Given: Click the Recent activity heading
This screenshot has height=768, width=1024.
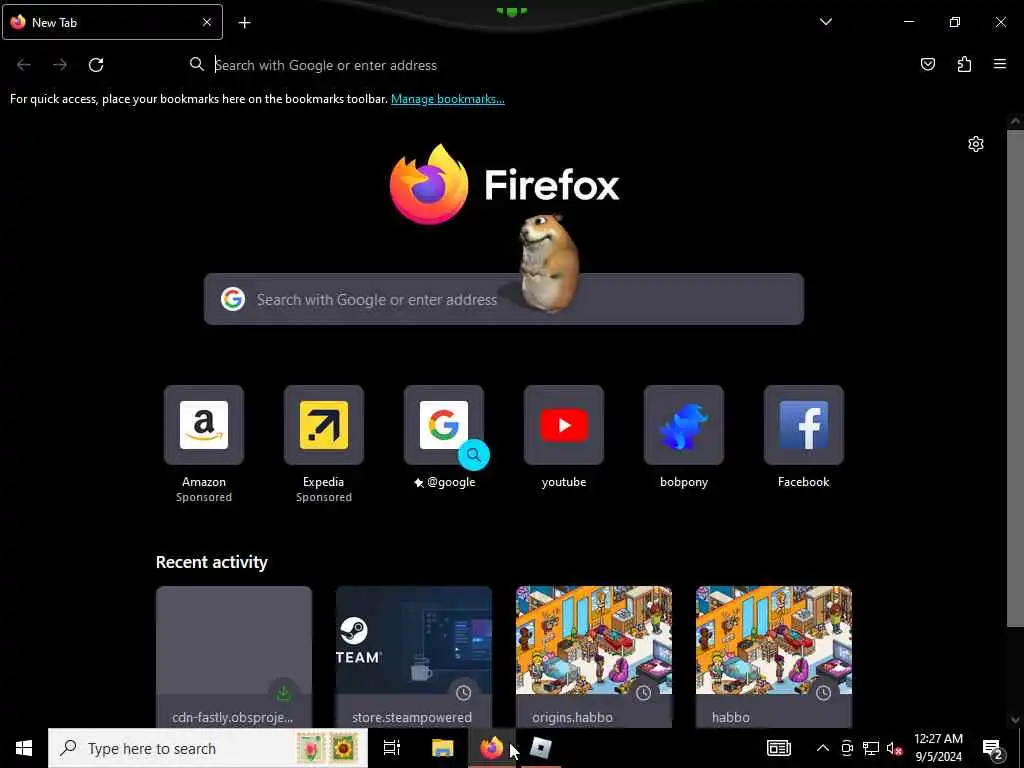Looking at the screenshot, I should 212,562.
